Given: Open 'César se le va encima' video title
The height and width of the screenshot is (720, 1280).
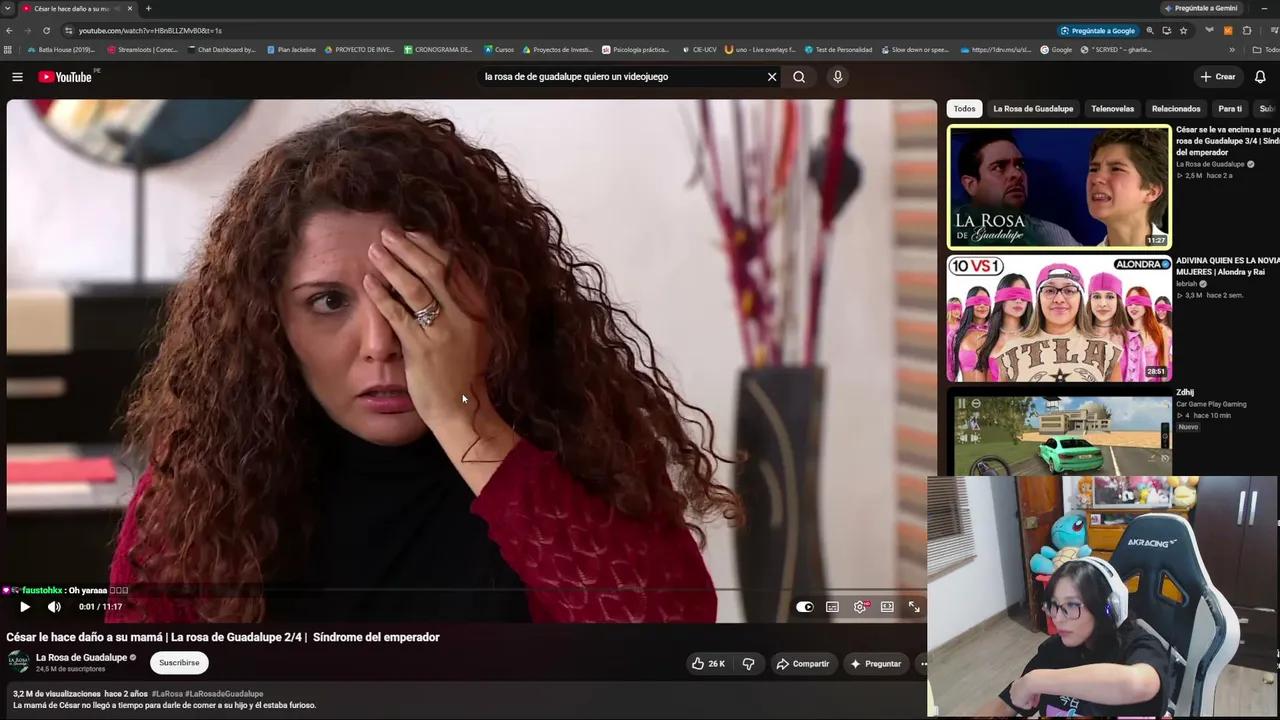Looking at the screenshot, I should 1227,141.
